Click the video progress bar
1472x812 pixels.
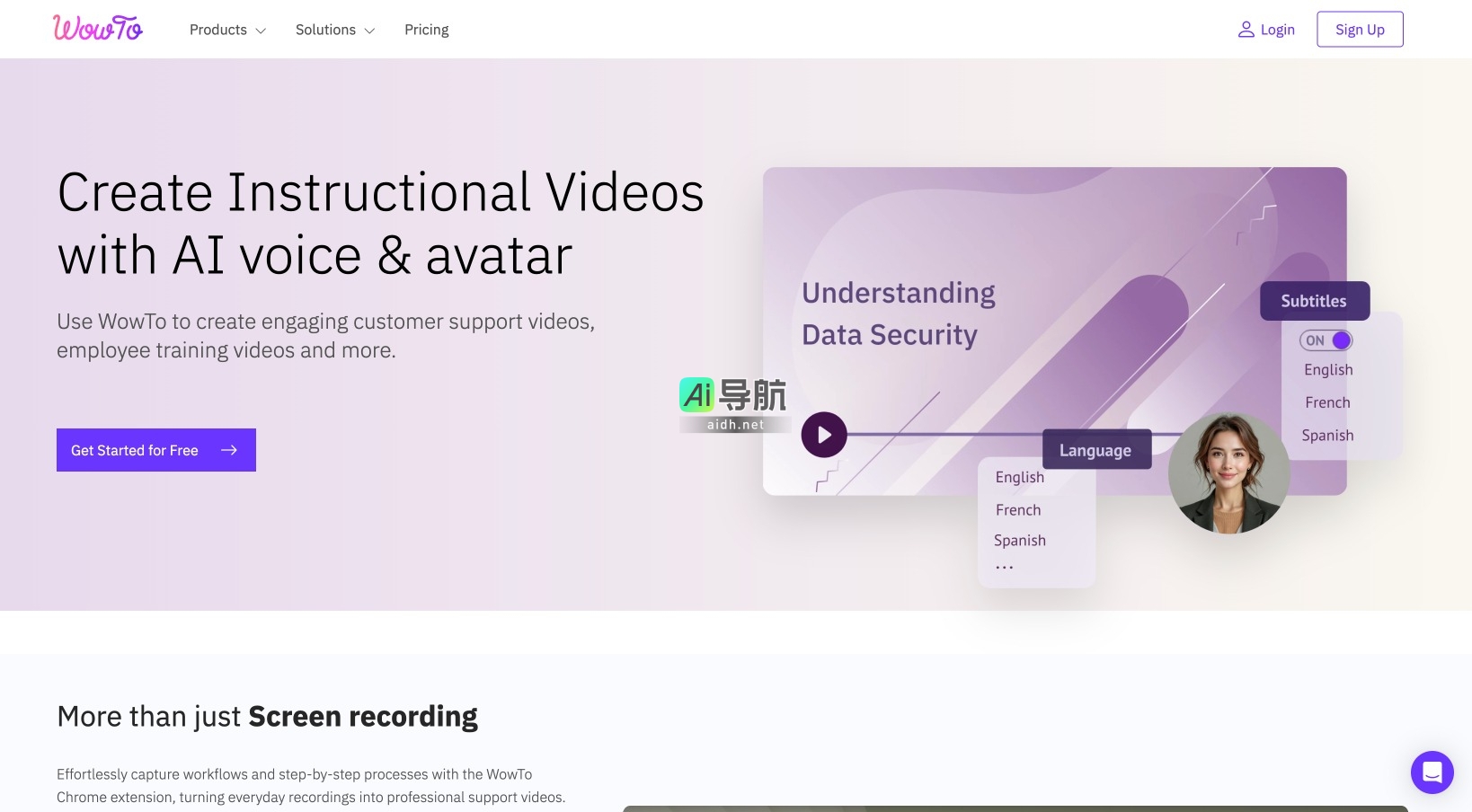(944, 435)
